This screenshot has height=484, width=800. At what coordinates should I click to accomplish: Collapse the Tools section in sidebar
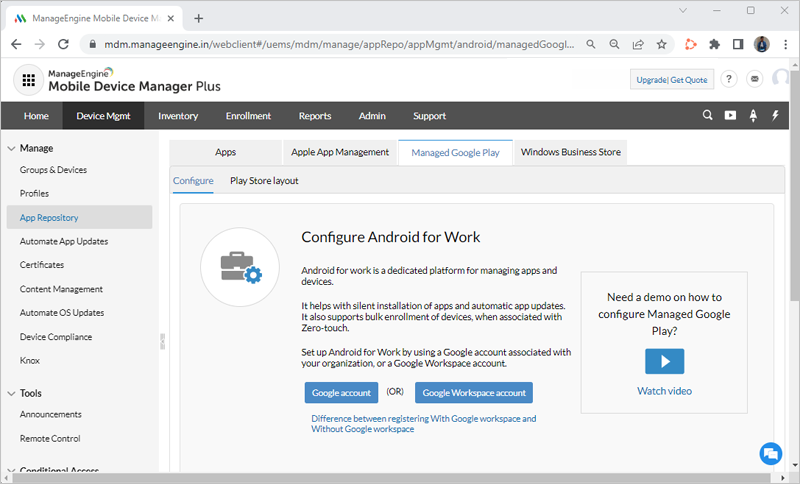pyautogui.click(x=11, y=393)
